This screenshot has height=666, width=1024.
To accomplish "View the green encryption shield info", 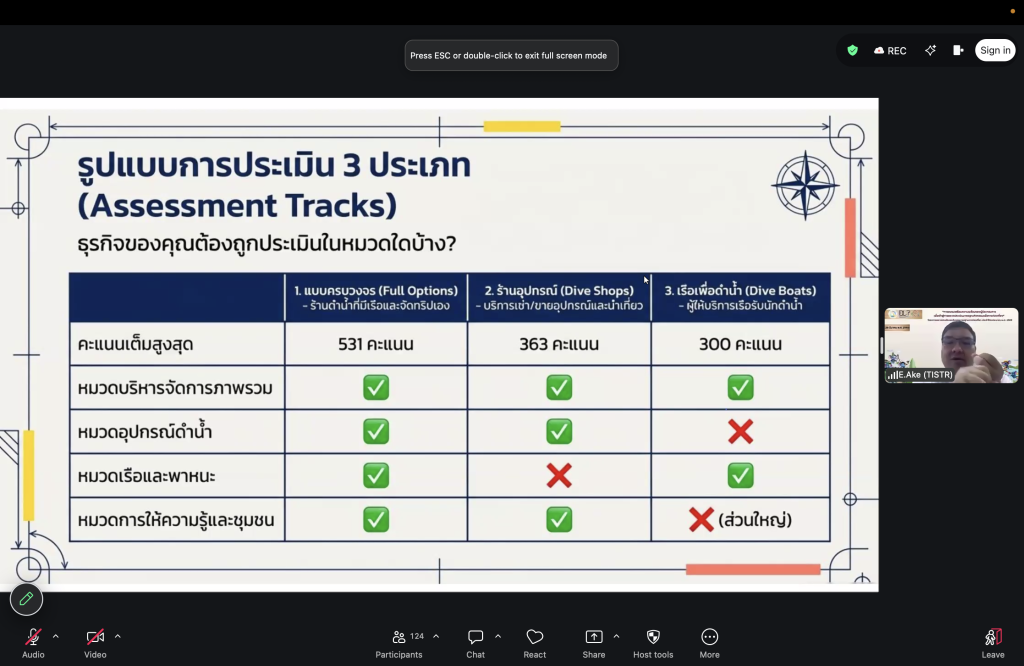I will coord(852,50).
